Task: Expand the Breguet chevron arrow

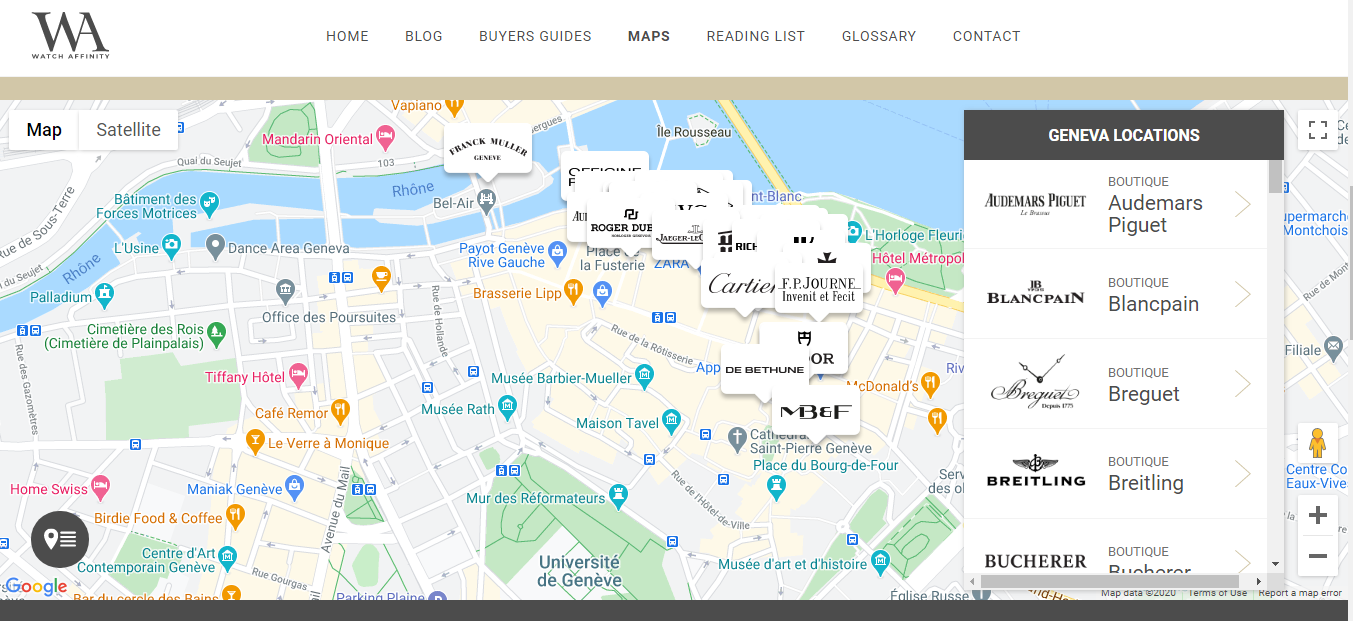Action: (1243, 384)
